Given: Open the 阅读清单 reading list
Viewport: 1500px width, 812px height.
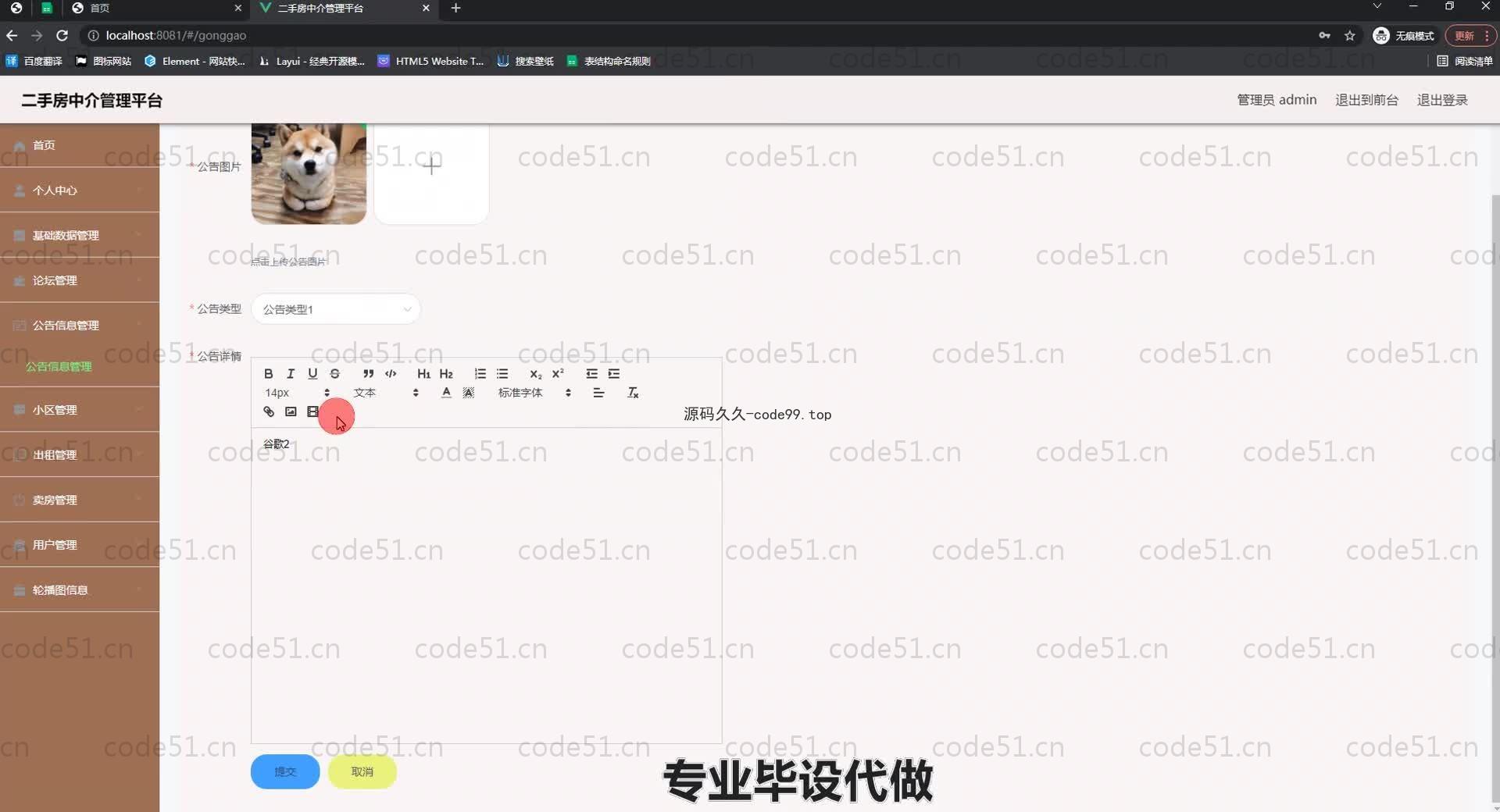Looking at the screenshot, I should pyautogui.click(x=1465, y=61).
